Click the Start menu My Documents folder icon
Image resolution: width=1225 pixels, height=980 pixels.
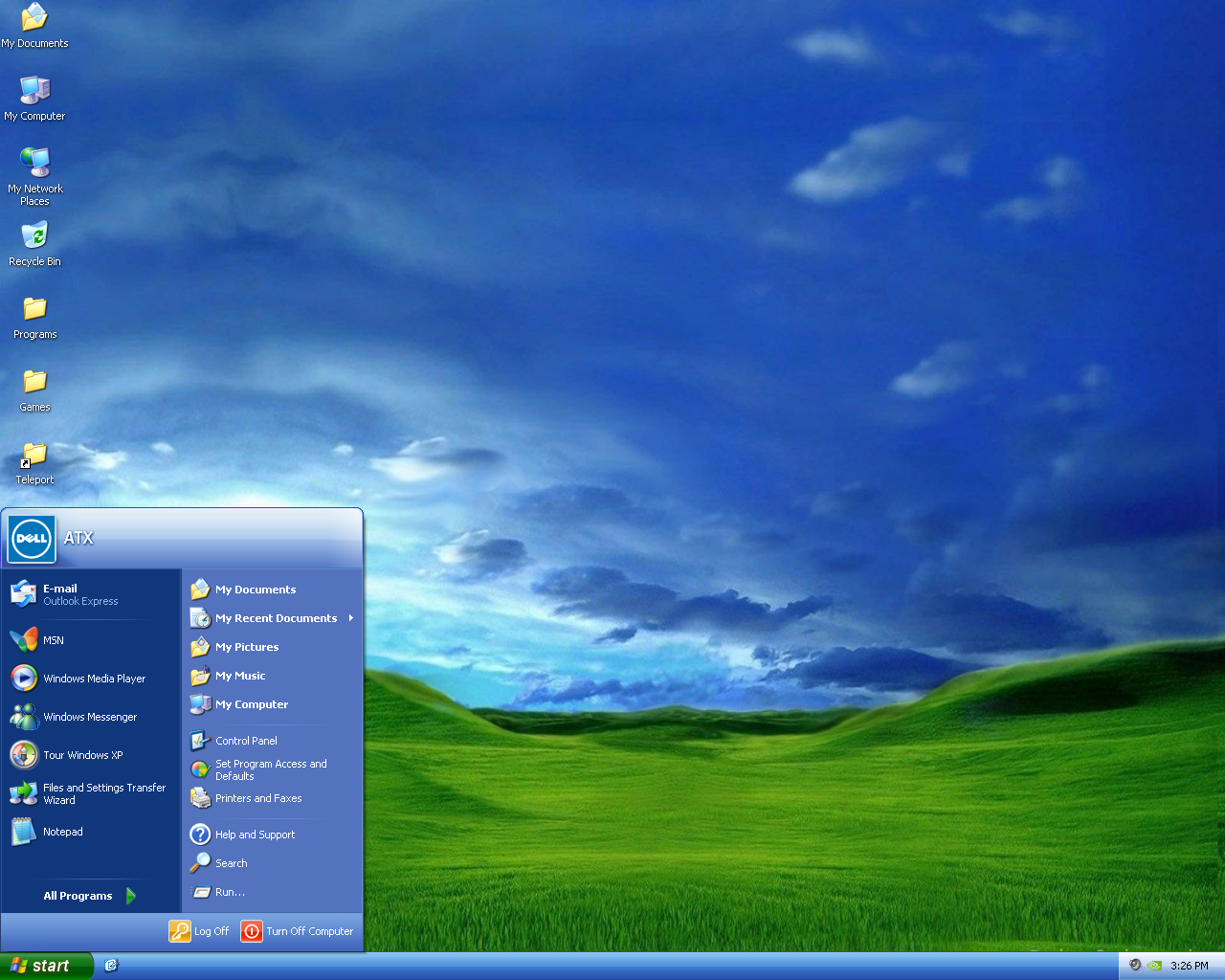[200, 590]
